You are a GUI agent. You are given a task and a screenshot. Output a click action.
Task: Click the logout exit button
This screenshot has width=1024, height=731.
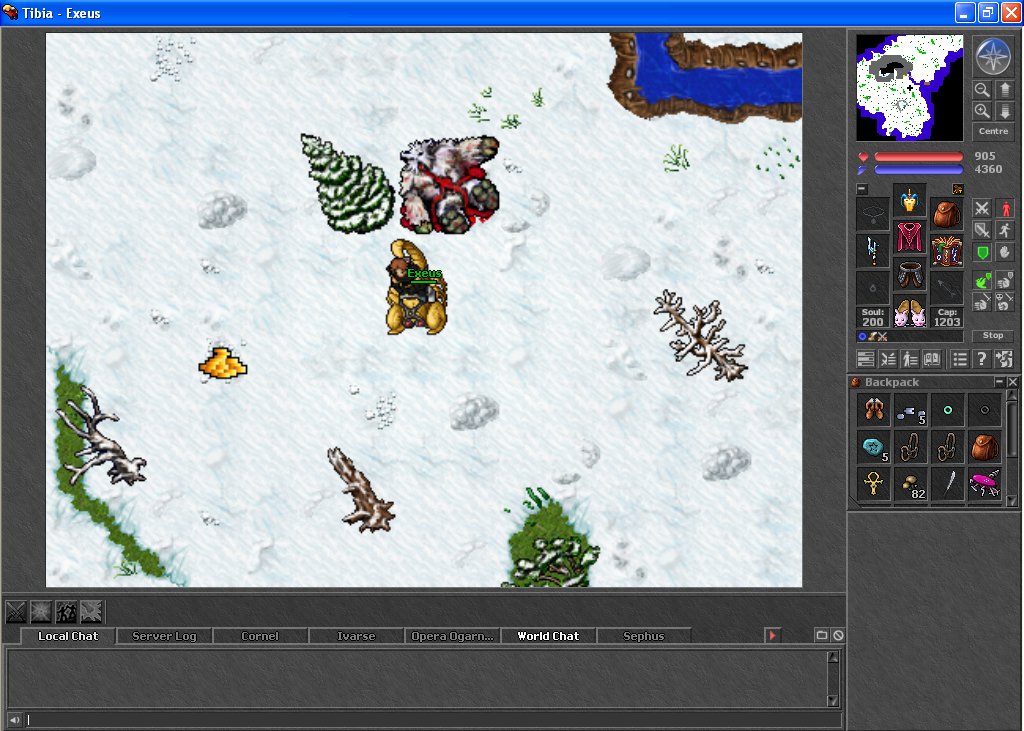[1004, 359]
